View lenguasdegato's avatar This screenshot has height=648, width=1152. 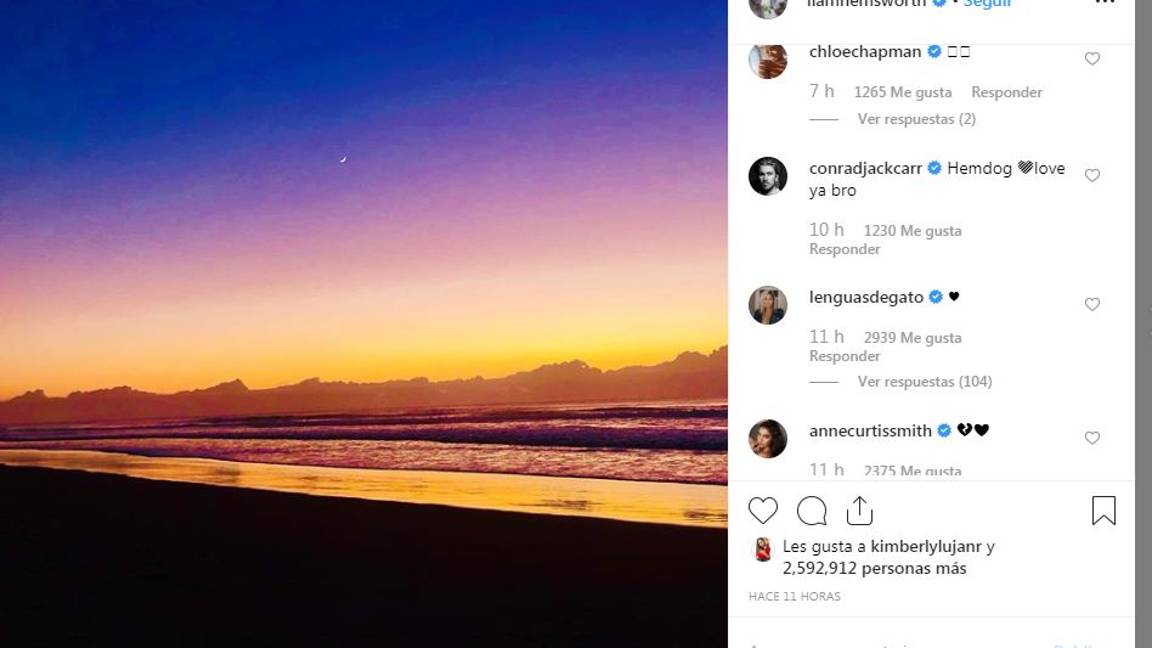(768, 305)
